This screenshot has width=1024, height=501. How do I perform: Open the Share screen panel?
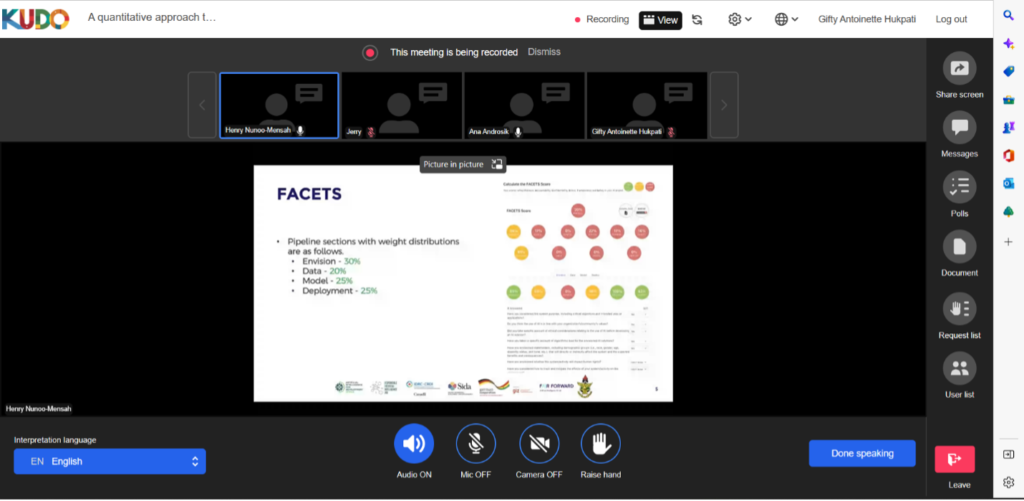pos(959,69)
